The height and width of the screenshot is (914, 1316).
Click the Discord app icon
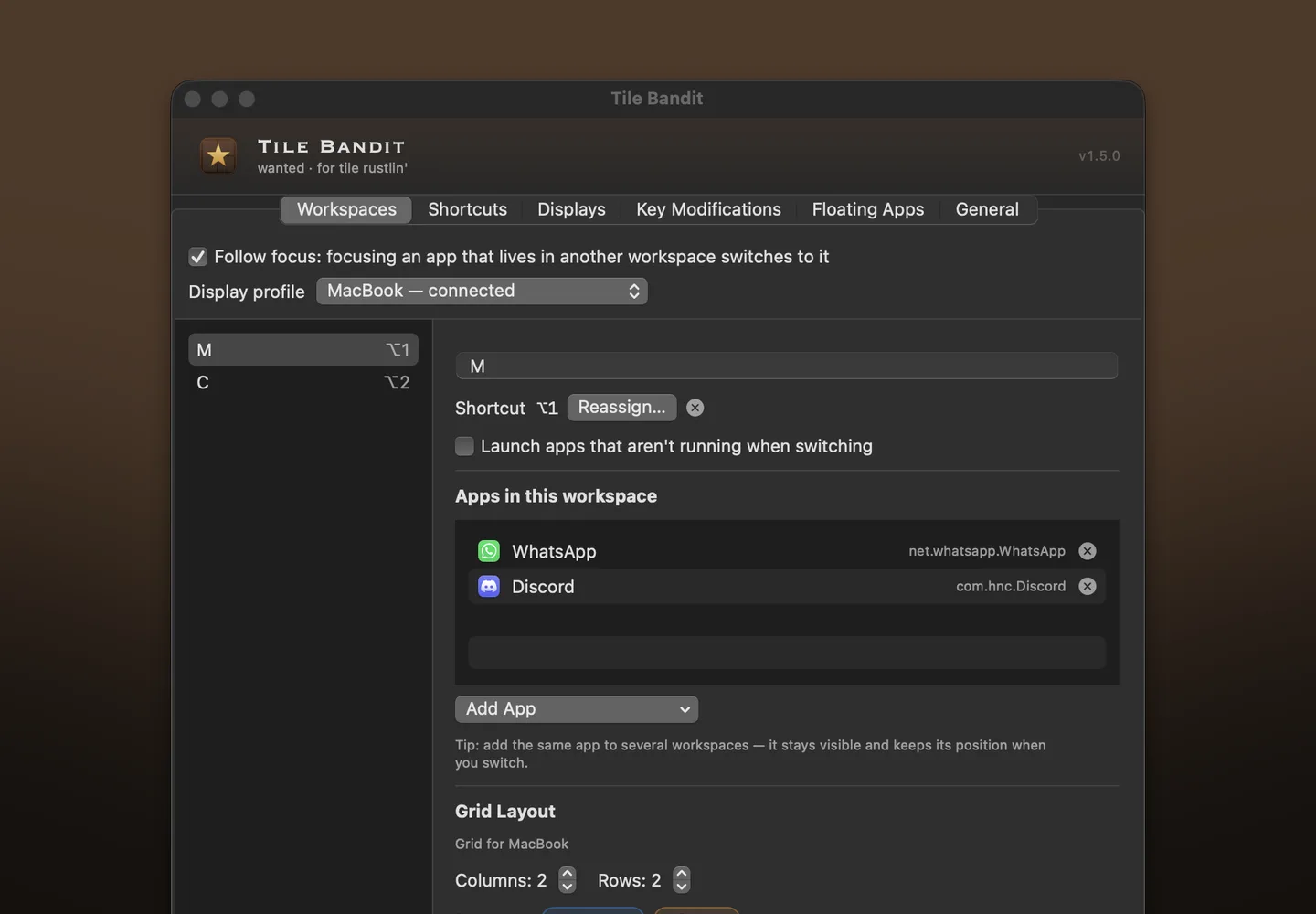click(x=489, y=587)
